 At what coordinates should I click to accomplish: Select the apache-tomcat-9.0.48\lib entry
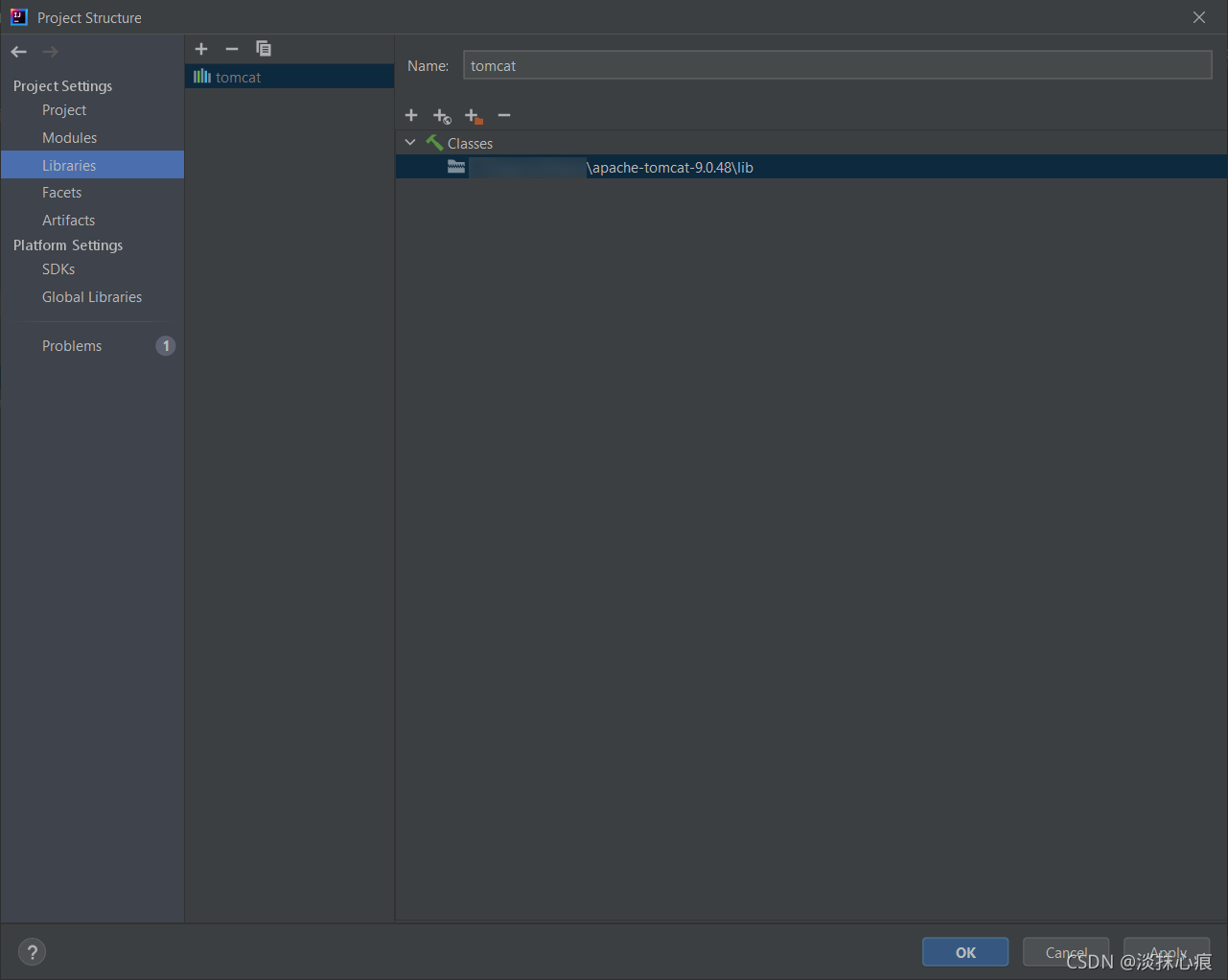(811, 167)
